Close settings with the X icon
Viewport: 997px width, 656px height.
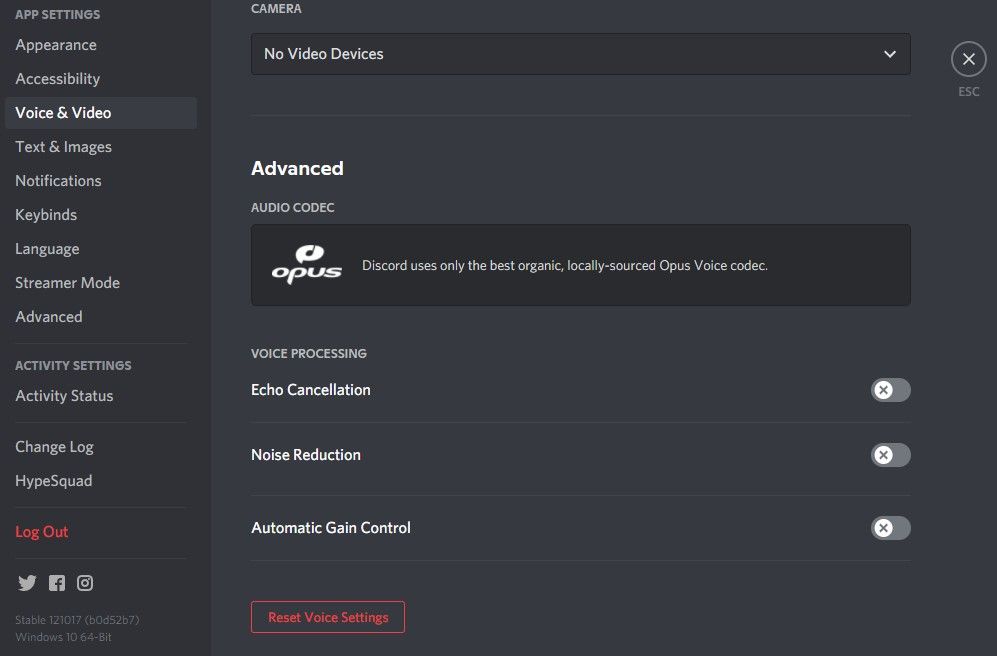[x=968, y=59]
